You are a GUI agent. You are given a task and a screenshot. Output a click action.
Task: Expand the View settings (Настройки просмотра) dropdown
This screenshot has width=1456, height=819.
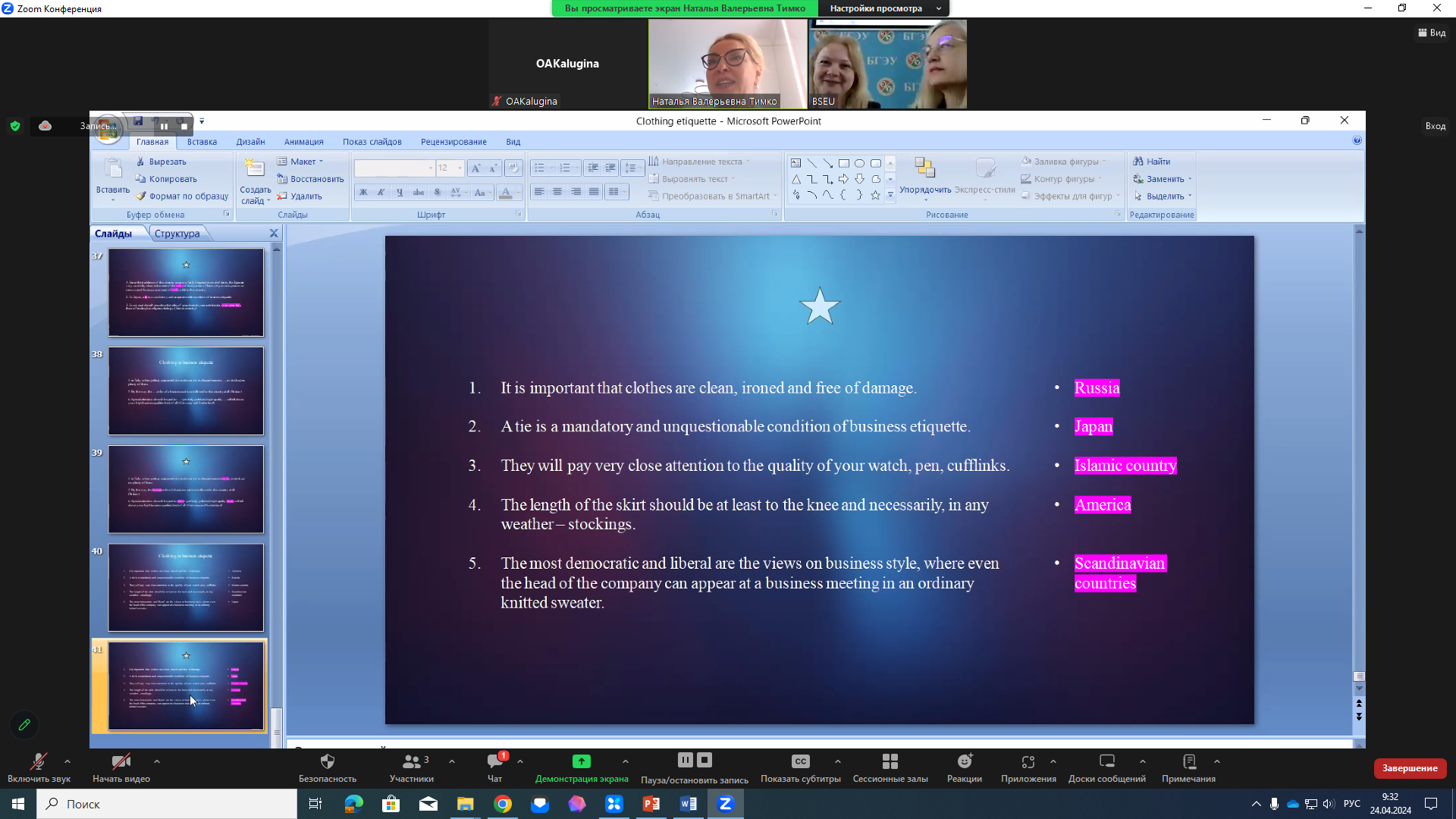883,8
